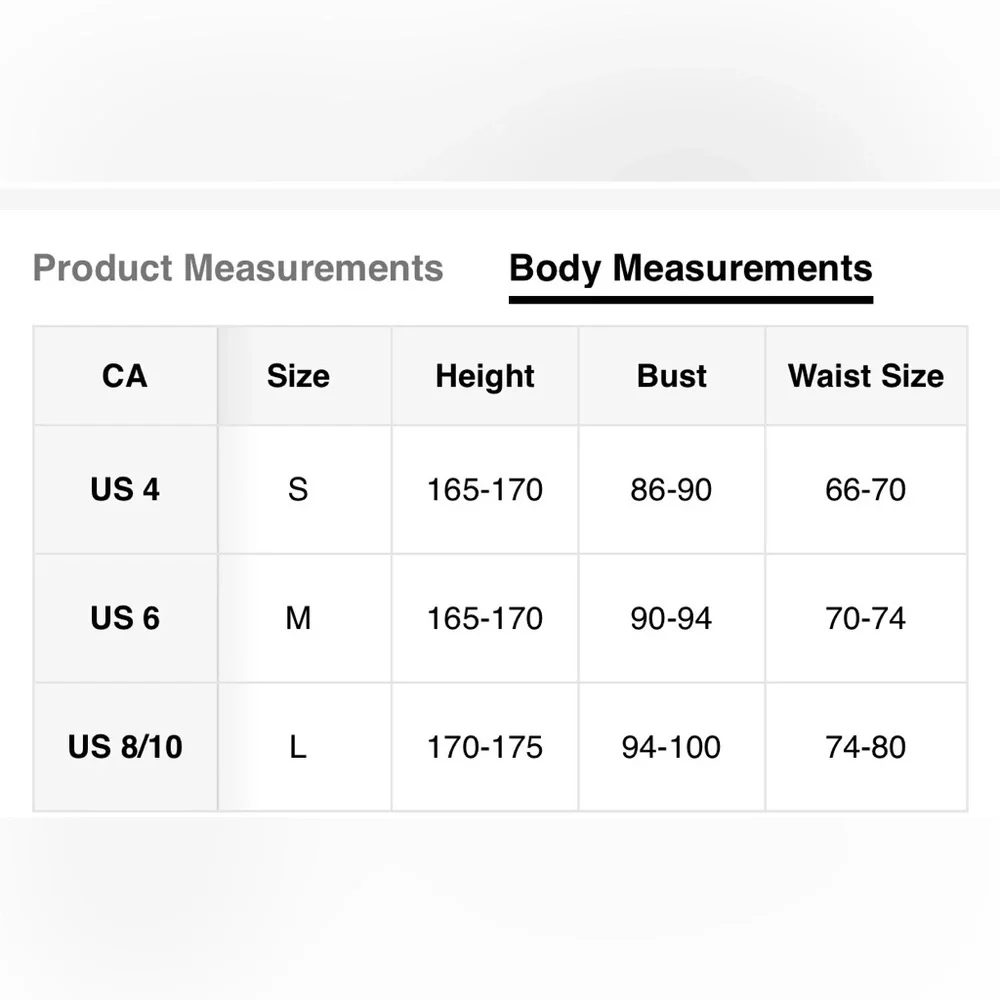Click the 66-70 waist size cell
This screenshot has height=1000, width=1000.
pos(866,489)
